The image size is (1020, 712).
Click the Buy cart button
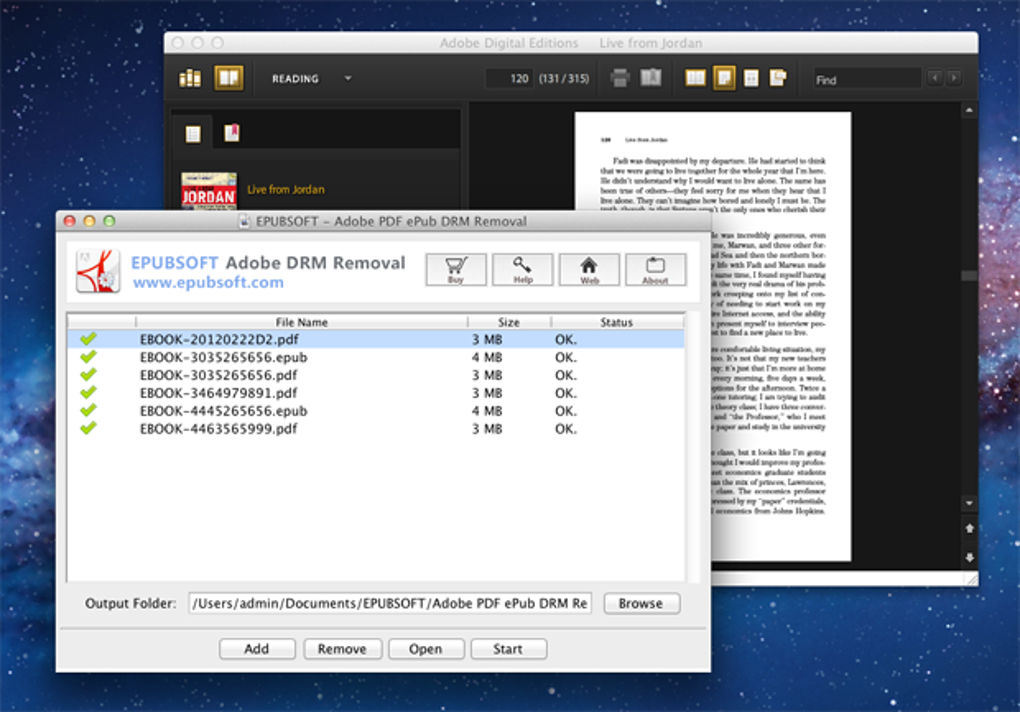(456, 269)
